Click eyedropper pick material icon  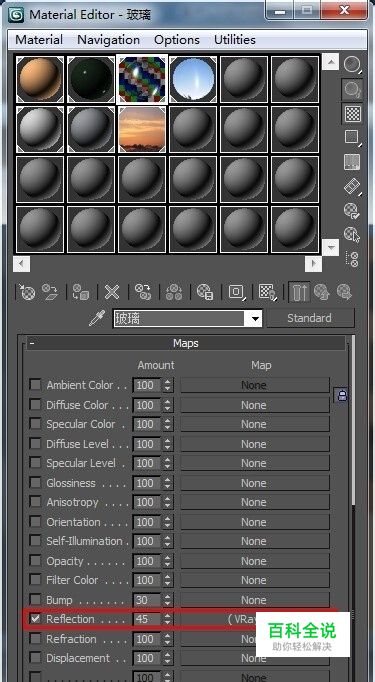pos(96,319)
